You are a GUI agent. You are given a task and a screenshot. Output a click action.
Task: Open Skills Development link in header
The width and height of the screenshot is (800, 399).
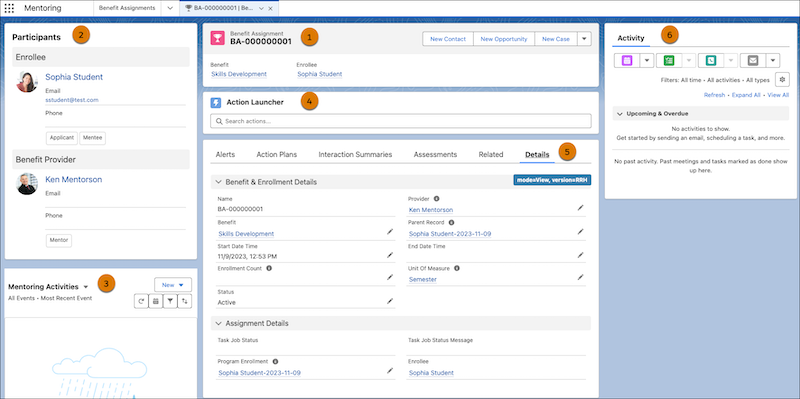coord(239,74)
